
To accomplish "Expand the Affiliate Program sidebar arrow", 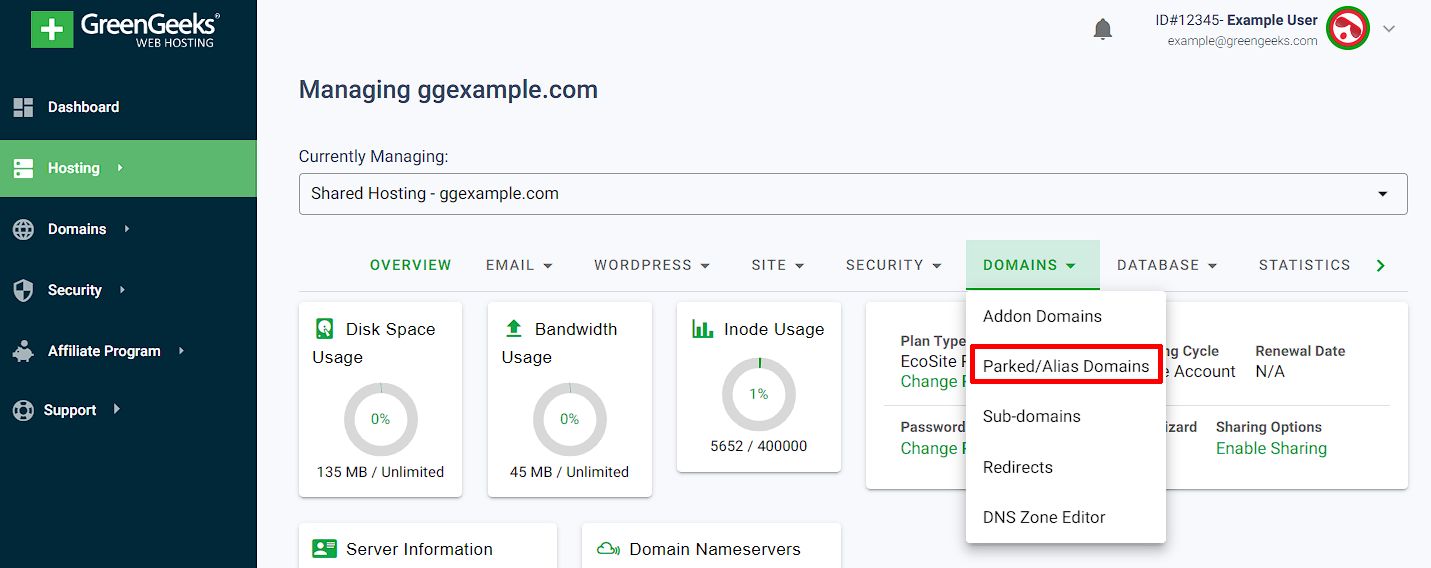I will tap(181, 351).
